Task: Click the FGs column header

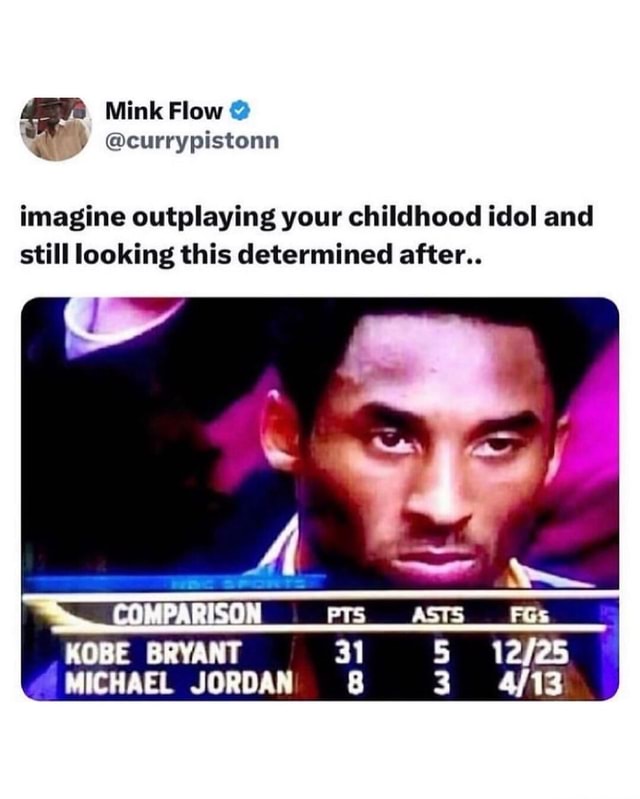Action: 530,616
